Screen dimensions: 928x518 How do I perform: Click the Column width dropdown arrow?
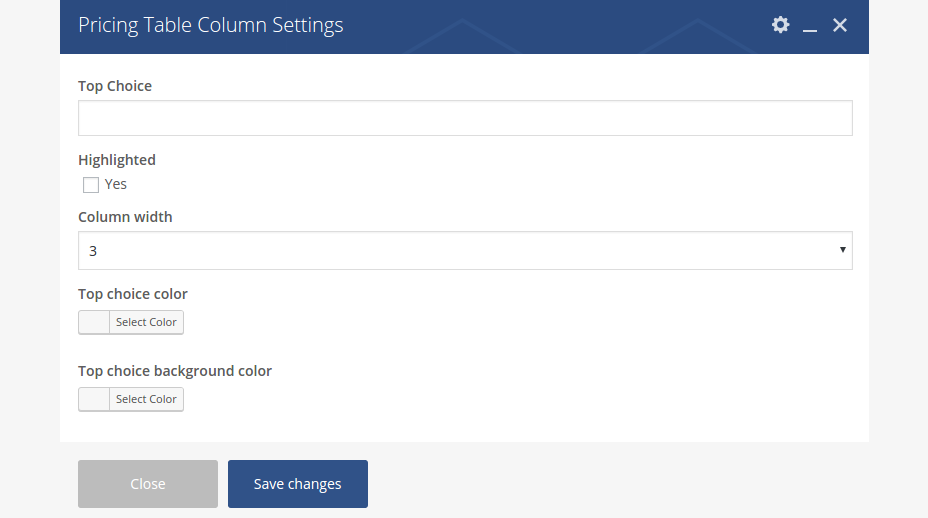842,250
